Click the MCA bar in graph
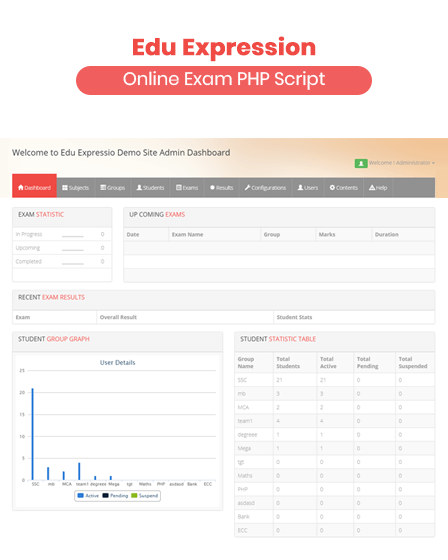 [64, 476]
